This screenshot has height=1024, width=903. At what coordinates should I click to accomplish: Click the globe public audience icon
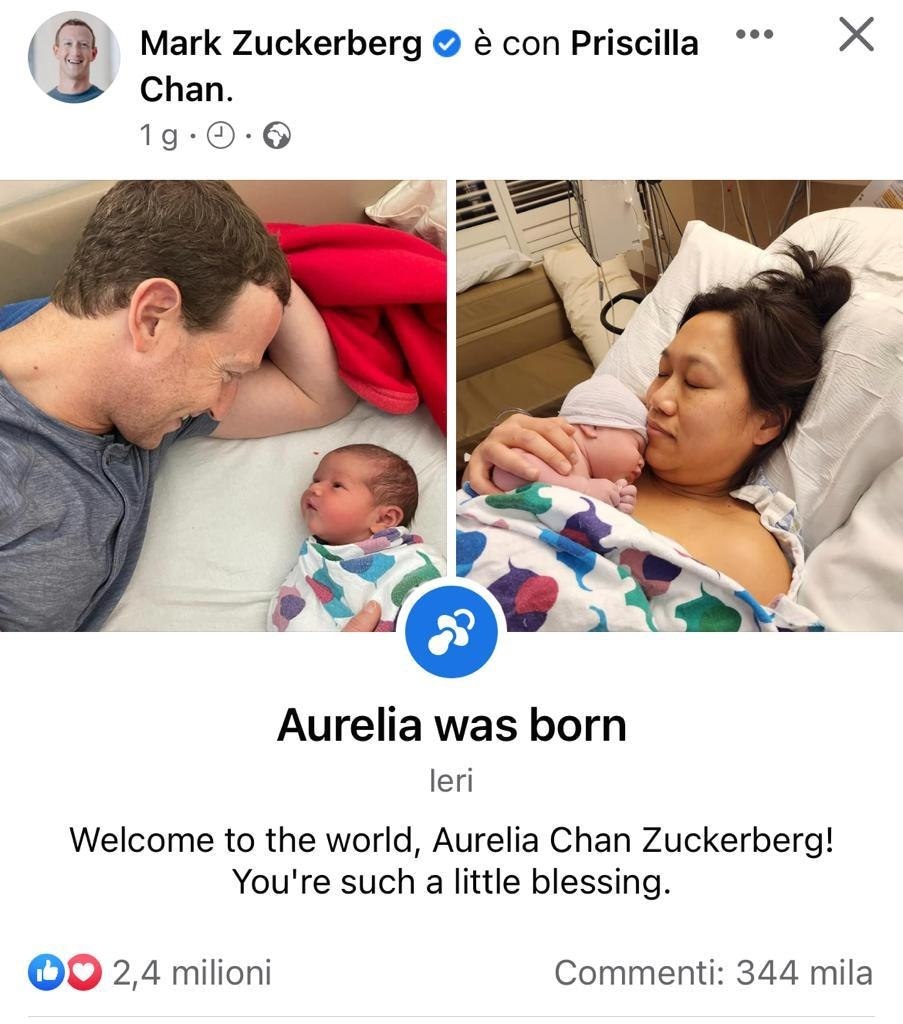click(x=277, y=136)
